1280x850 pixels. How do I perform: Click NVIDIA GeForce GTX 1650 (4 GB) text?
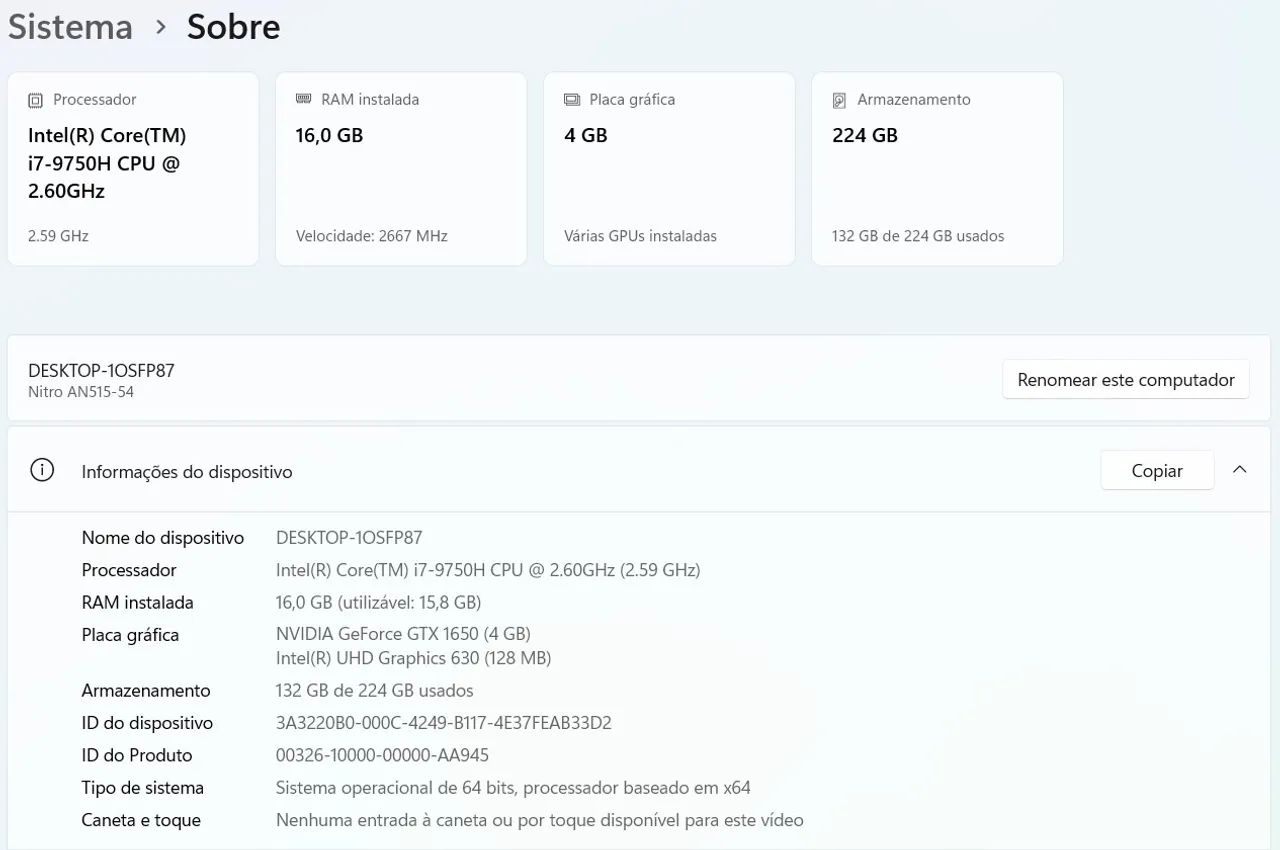click(403, 634)
